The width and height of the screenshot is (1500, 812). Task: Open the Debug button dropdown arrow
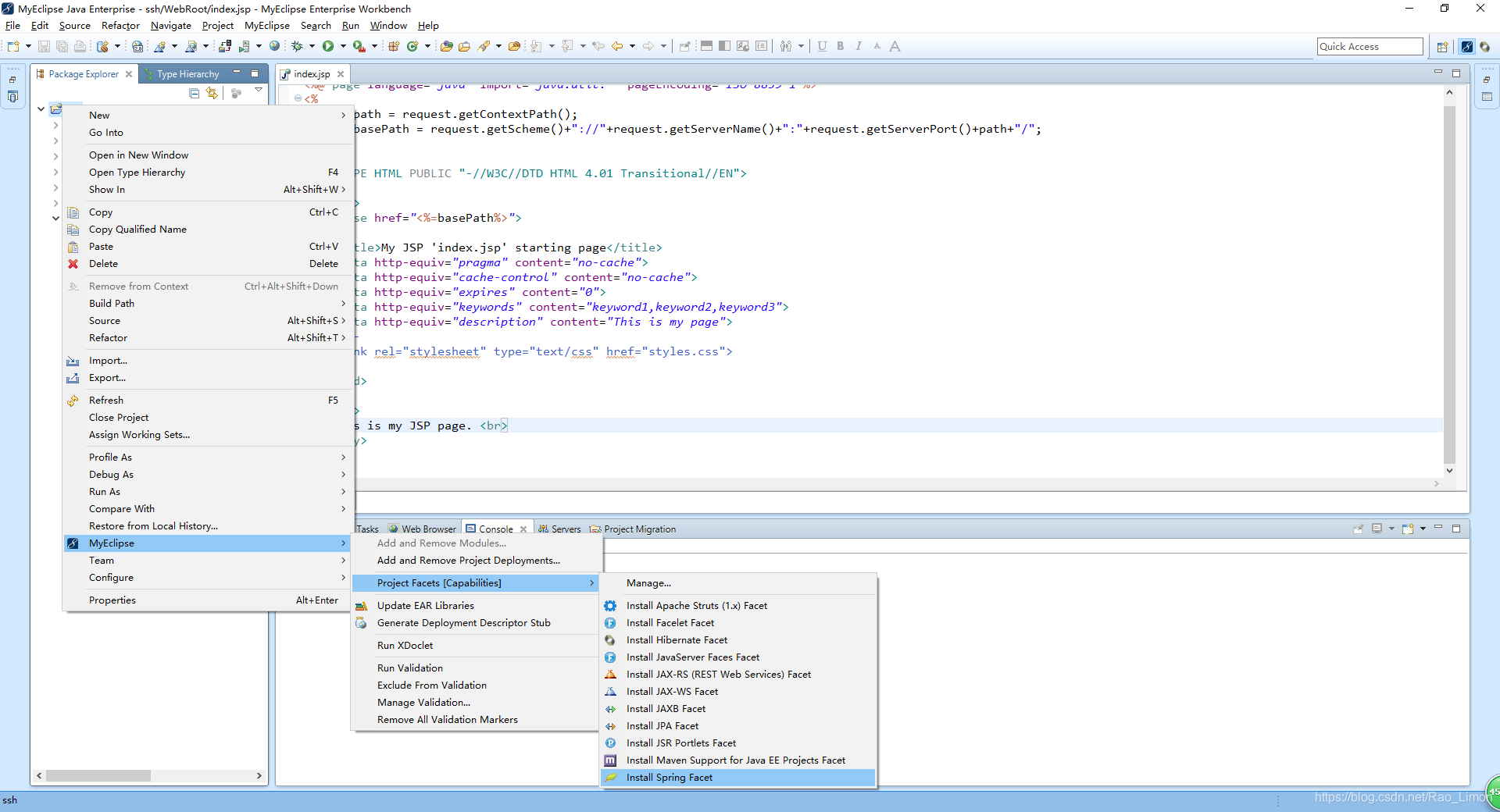pos(312,46)
